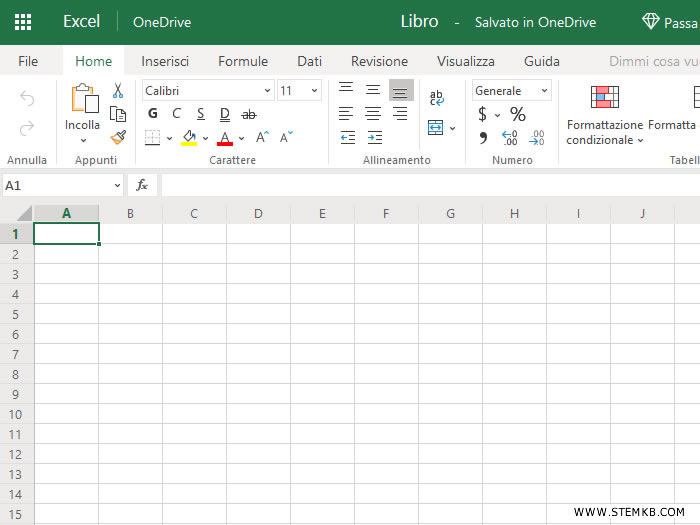Open the font size 11 dropdown
The width and height of the screenshot is (700, 525).
(x=299, y=91)
